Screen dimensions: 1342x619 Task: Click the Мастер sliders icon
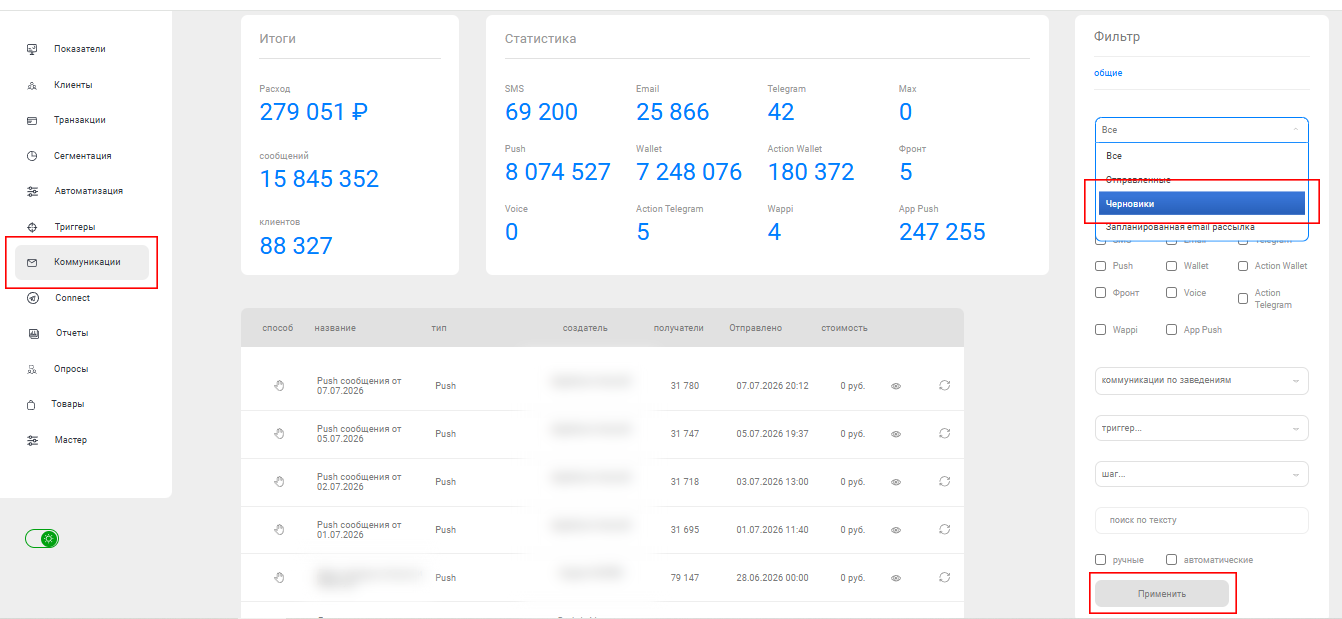(32, 440)
